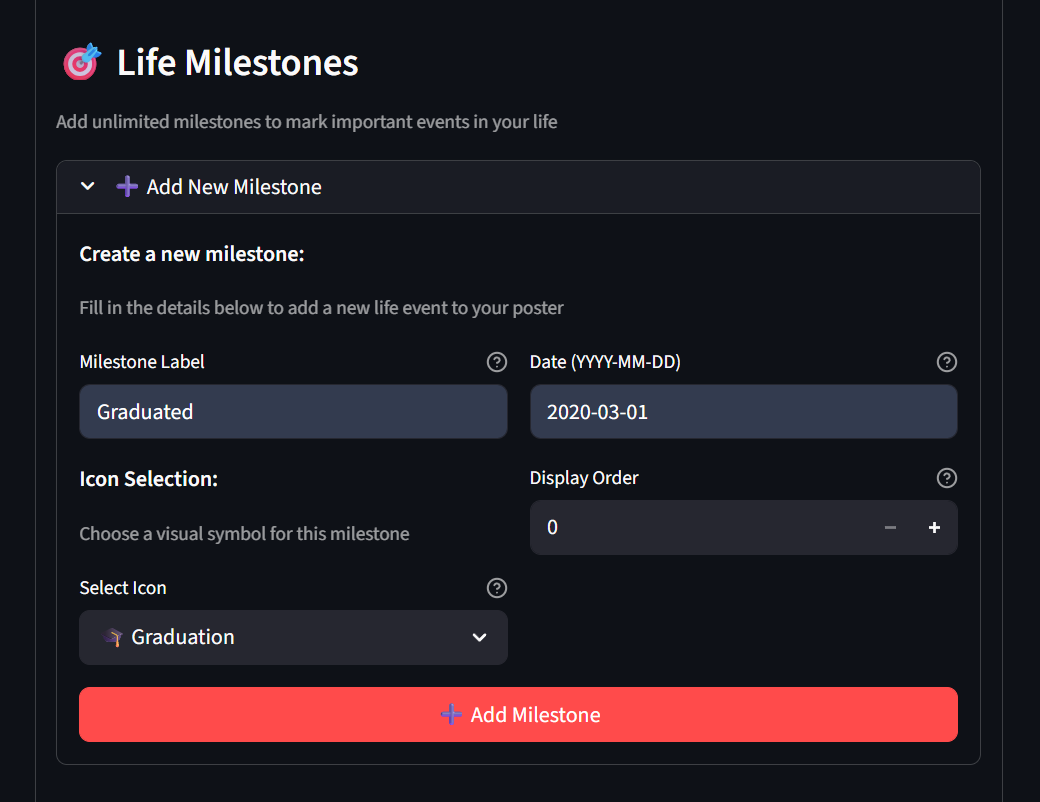
Task: Increment Display Order with the plus control
Action: coord(934,527)
